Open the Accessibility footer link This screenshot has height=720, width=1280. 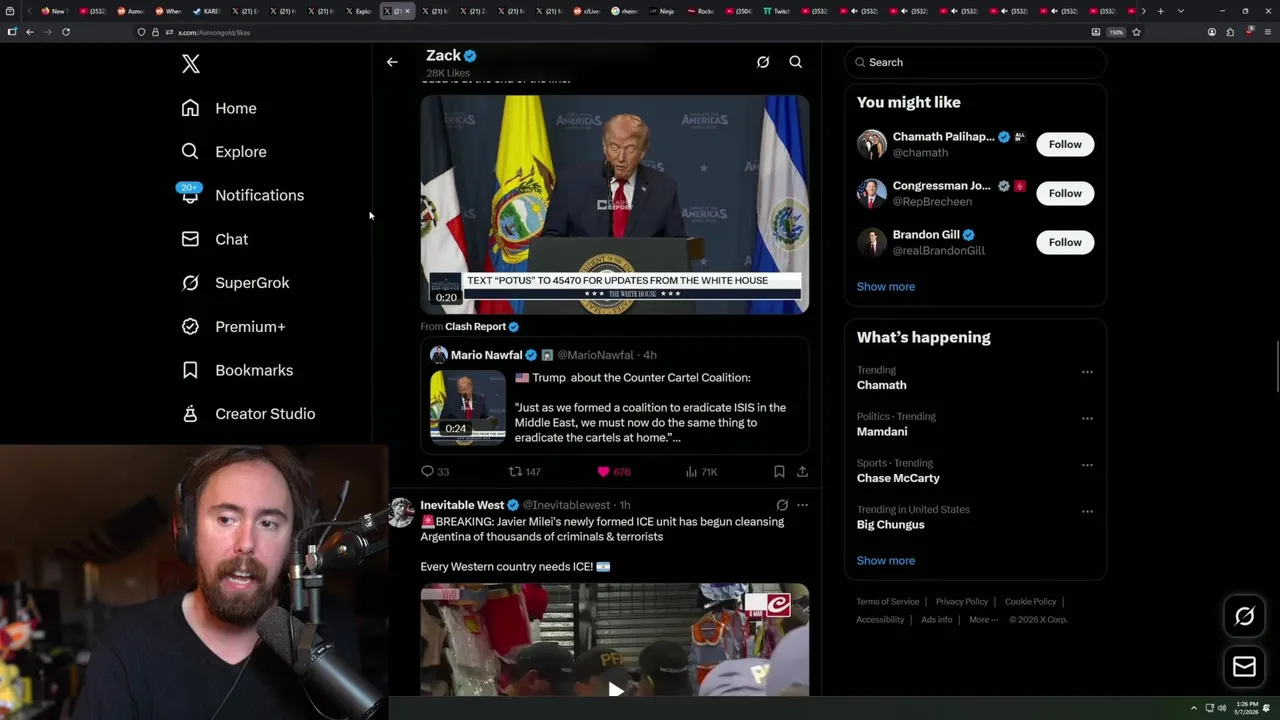pos(880,619)
